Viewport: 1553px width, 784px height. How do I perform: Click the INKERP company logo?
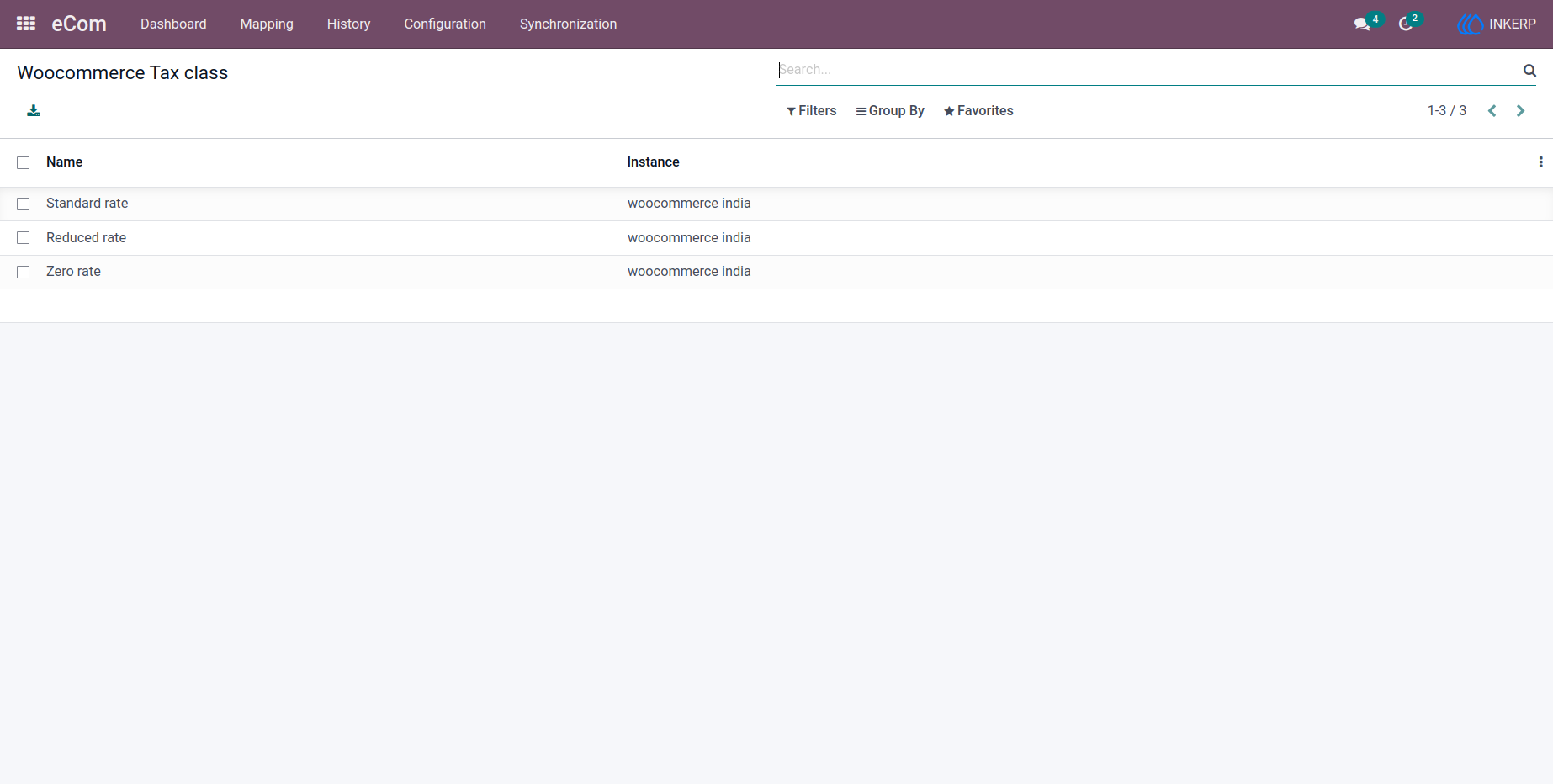1470,24
